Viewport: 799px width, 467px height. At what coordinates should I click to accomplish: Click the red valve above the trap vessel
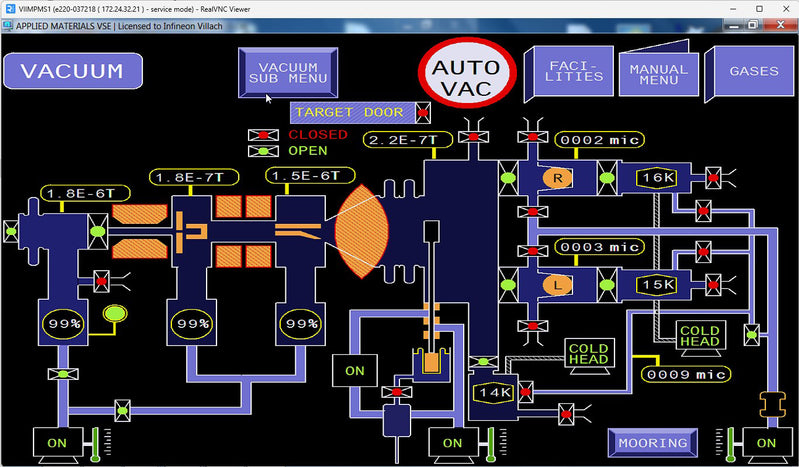coord(396,392)
